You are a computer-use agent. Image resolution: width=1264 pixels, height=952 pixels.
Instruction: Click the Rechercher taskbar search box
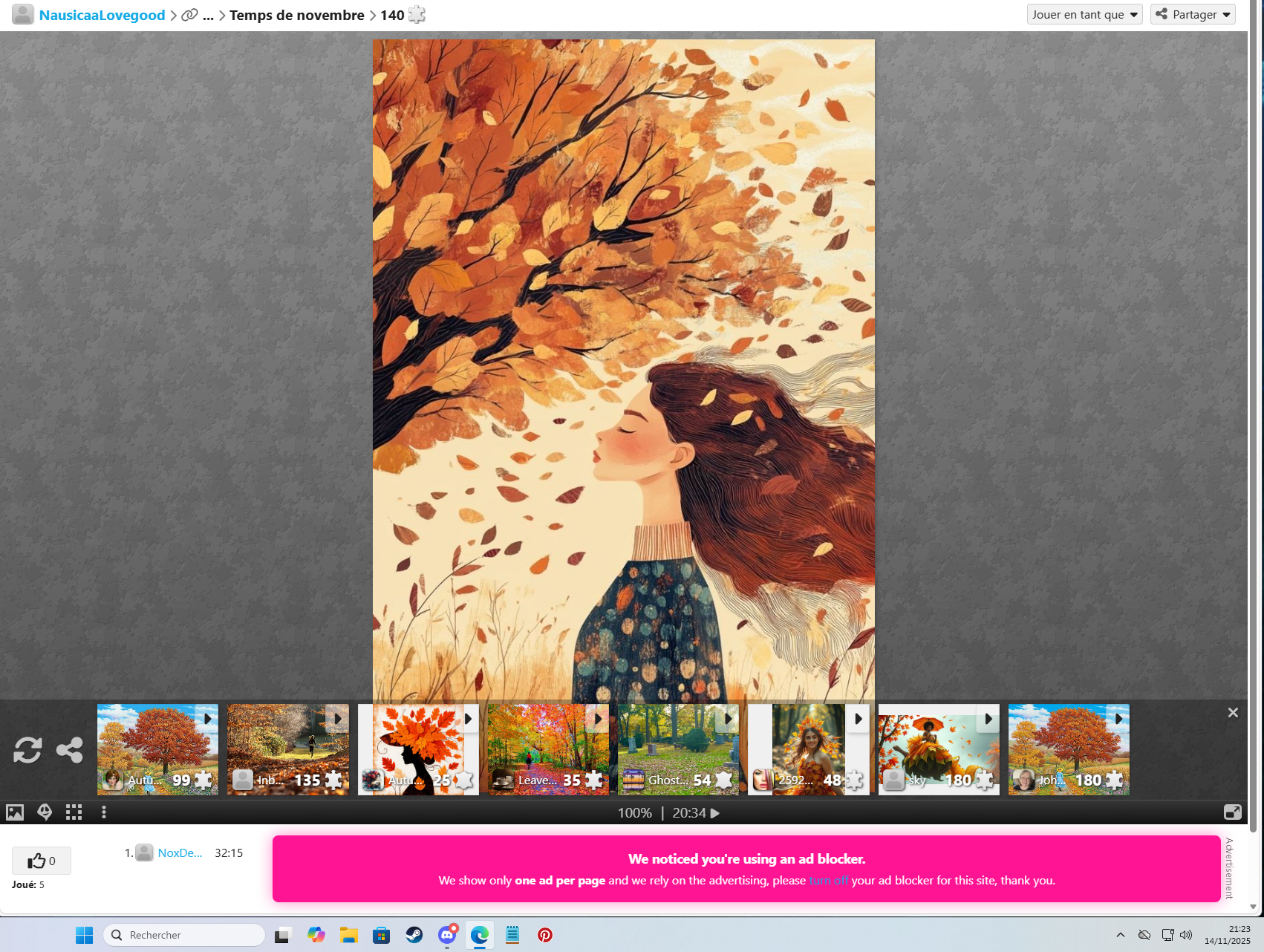point(184,935)
